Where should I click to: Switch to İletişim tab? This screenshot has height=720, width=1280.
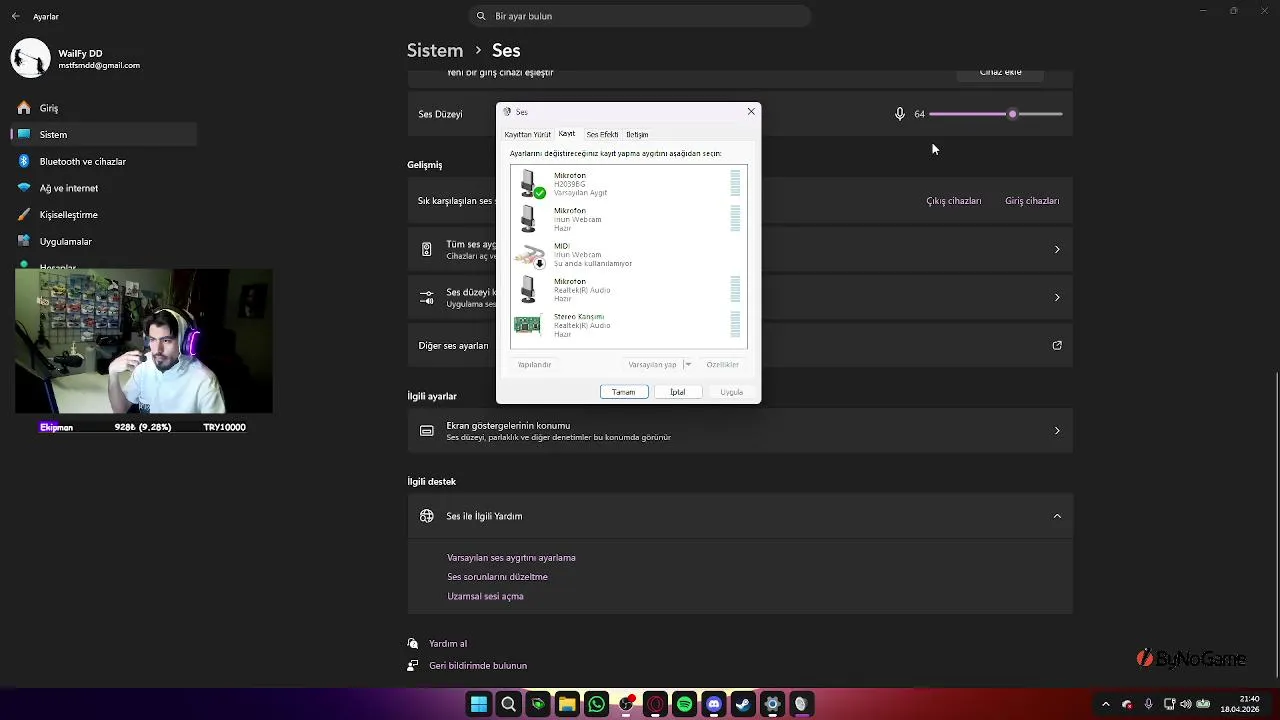pyautogui.click(x=637, y=134)
